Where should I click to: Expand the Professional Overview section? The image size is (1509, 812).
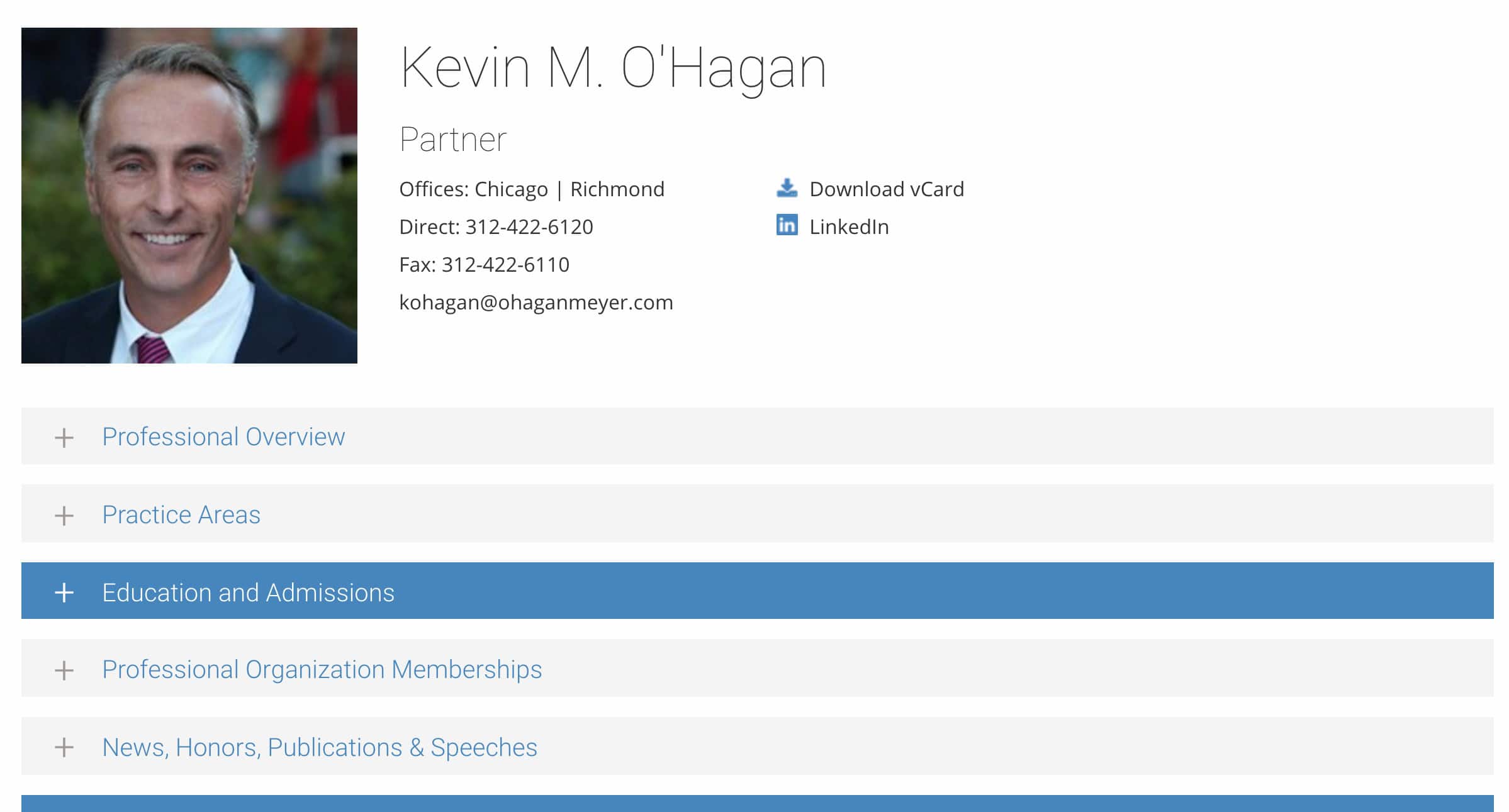[757, 437]
